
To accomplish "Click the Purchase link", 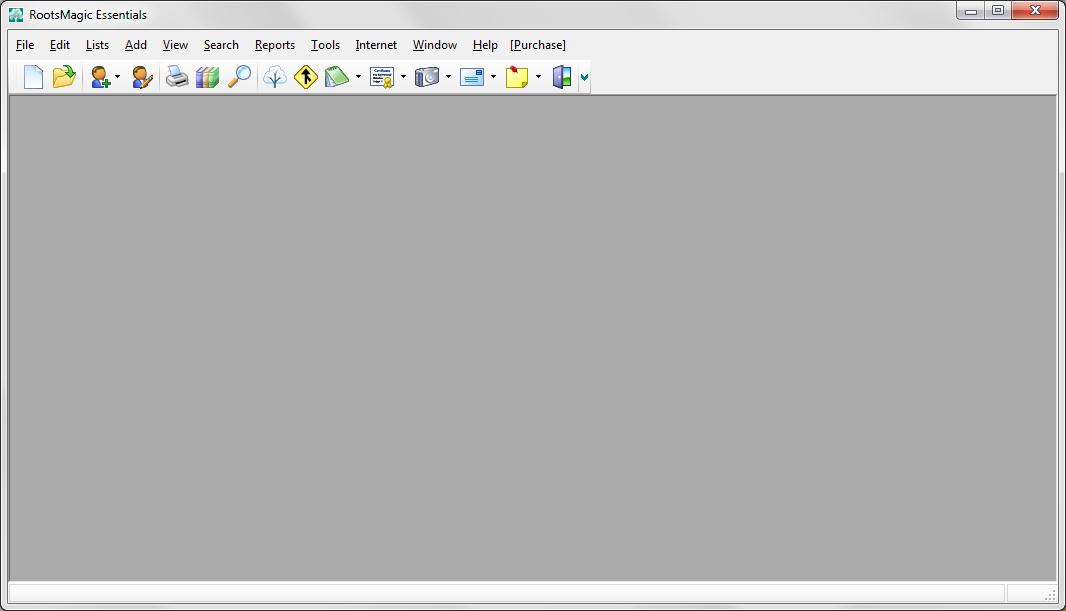I will tap(537, 45).
